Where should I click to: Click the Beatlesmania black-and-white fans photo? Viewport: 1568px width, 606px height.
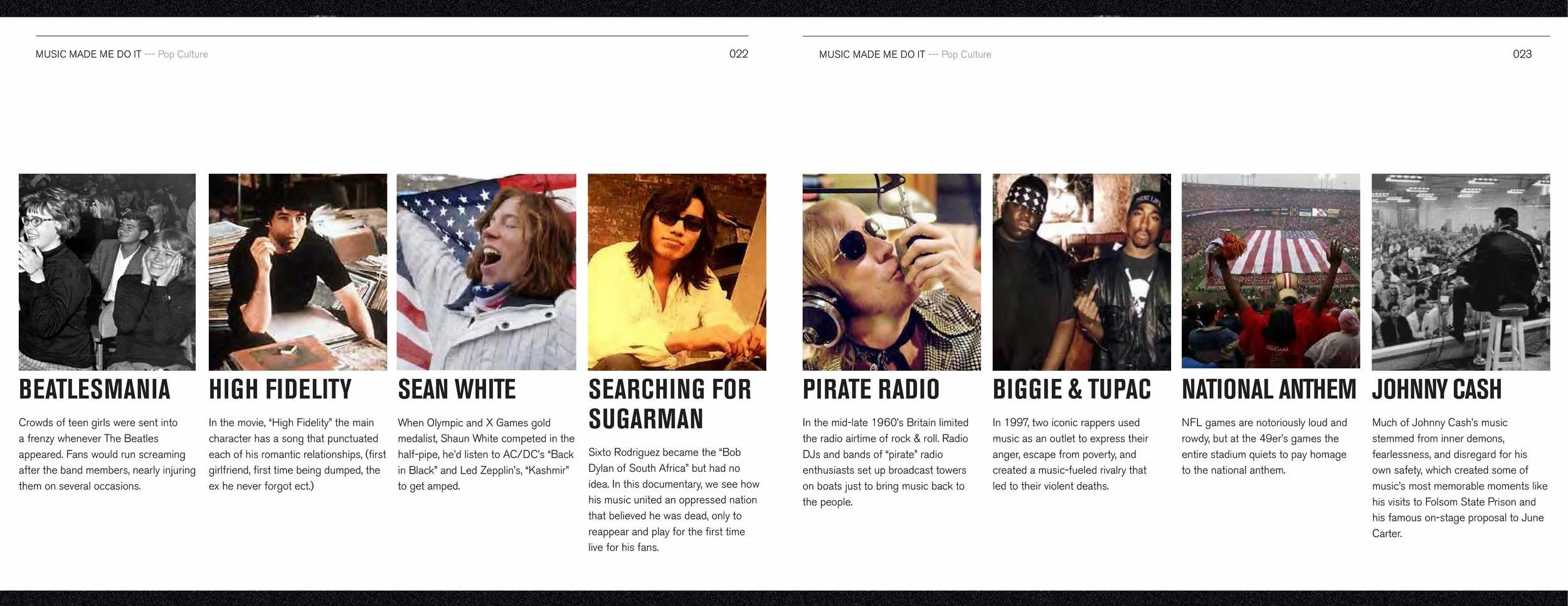107,272
